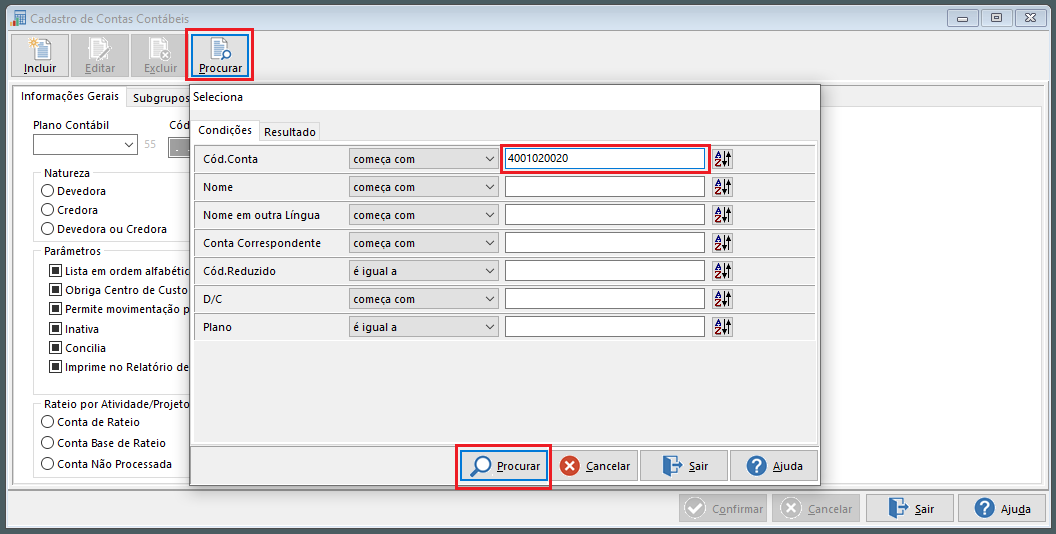The width and height of the screenshot is (1056, 534).
Task: Click Confirmar button in main footer
Action: (x=723, y=508)
